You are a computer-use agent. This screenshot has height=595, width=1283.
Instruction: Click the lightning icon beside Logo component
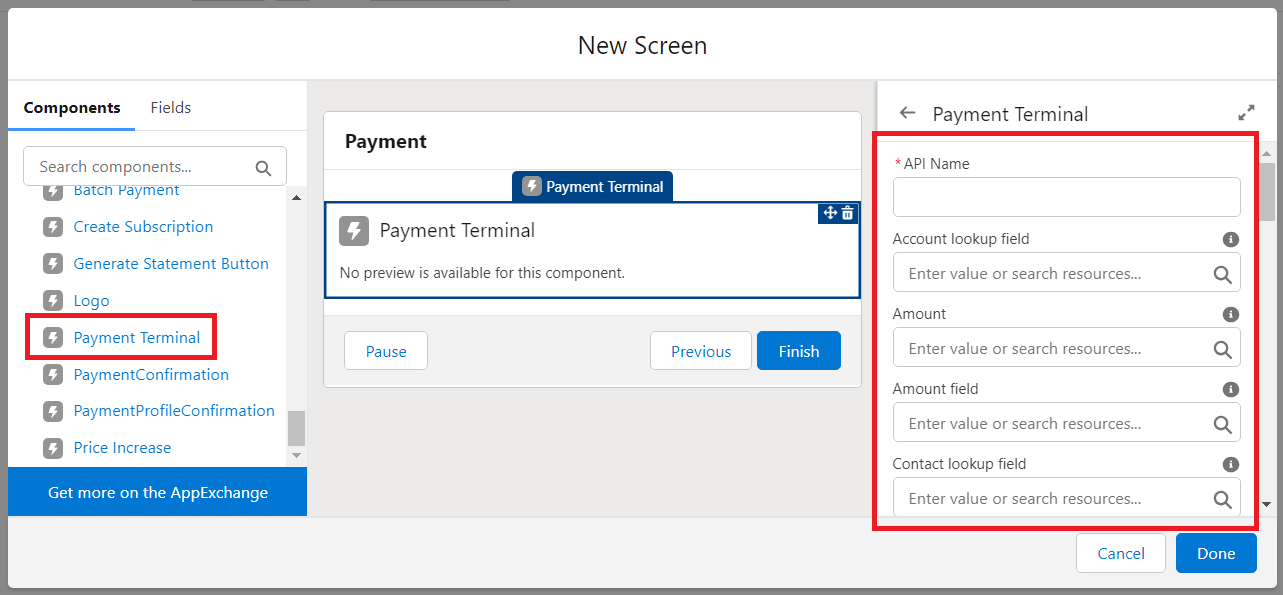pyautogui.click(x=53, y=301)
